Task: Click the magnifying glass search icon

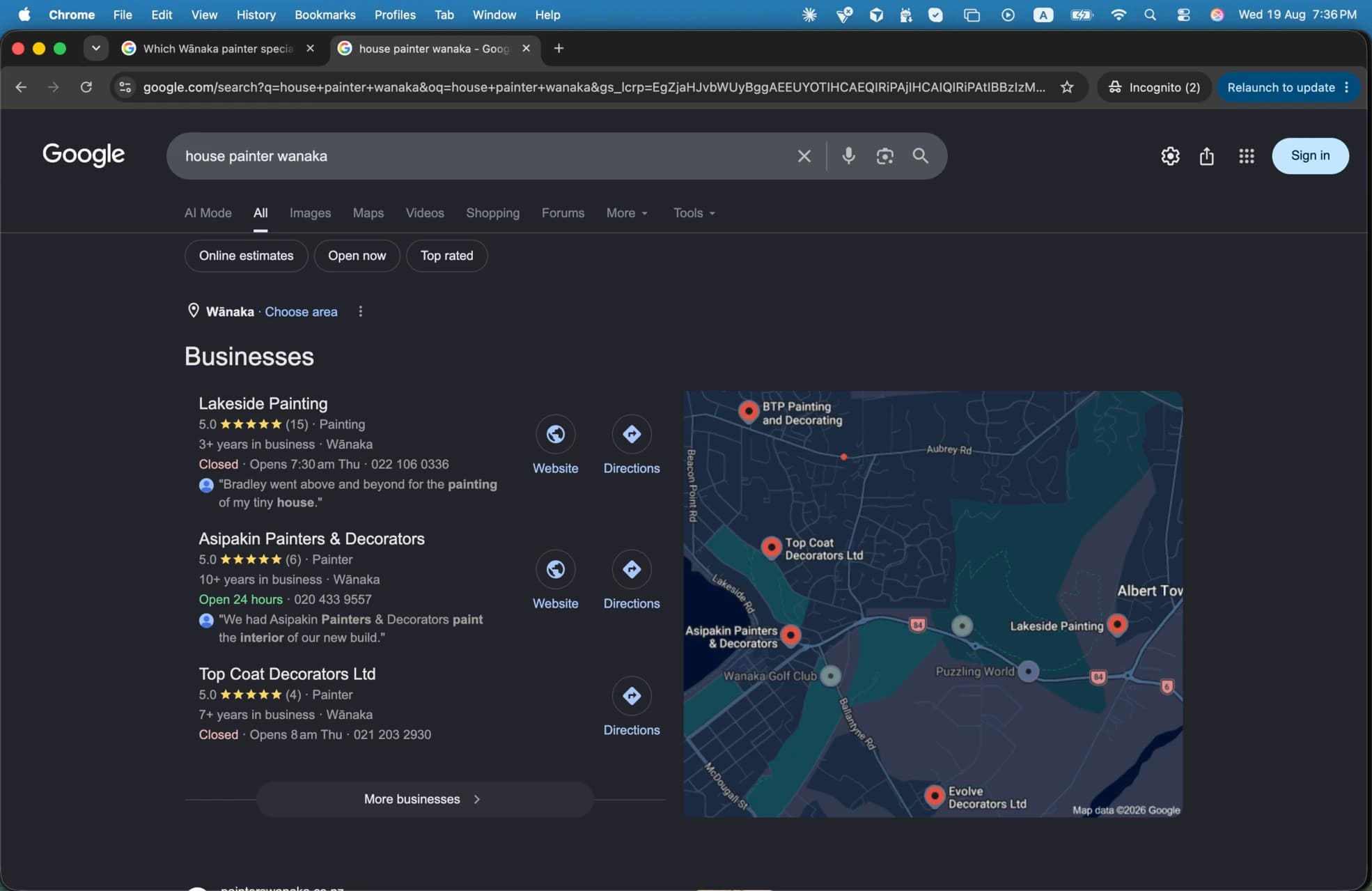Action: click(921, 156)
